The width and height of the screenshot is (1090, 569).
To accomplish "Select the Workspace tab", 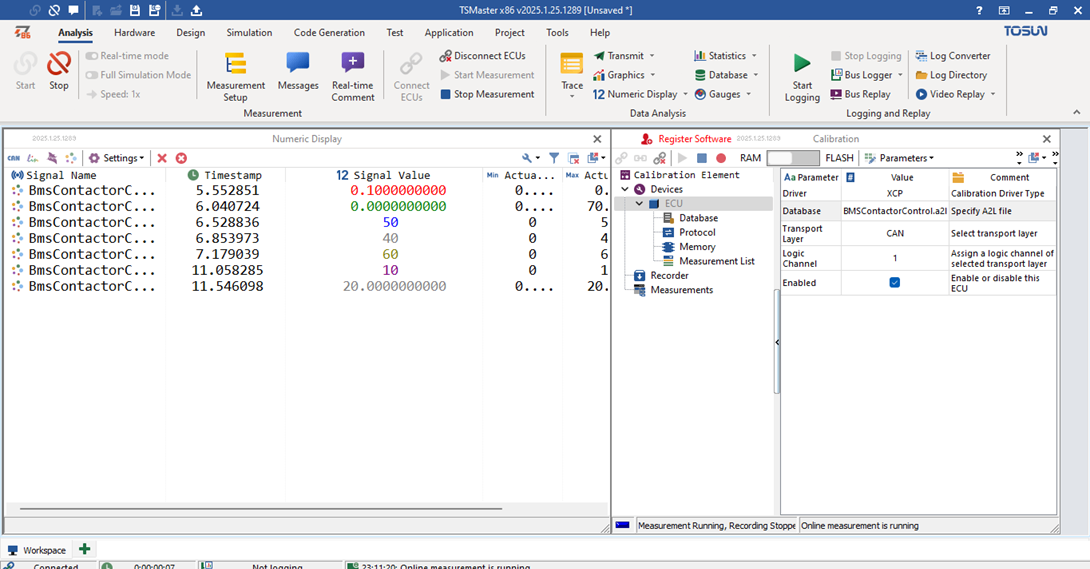I will (x=37, y=550).
